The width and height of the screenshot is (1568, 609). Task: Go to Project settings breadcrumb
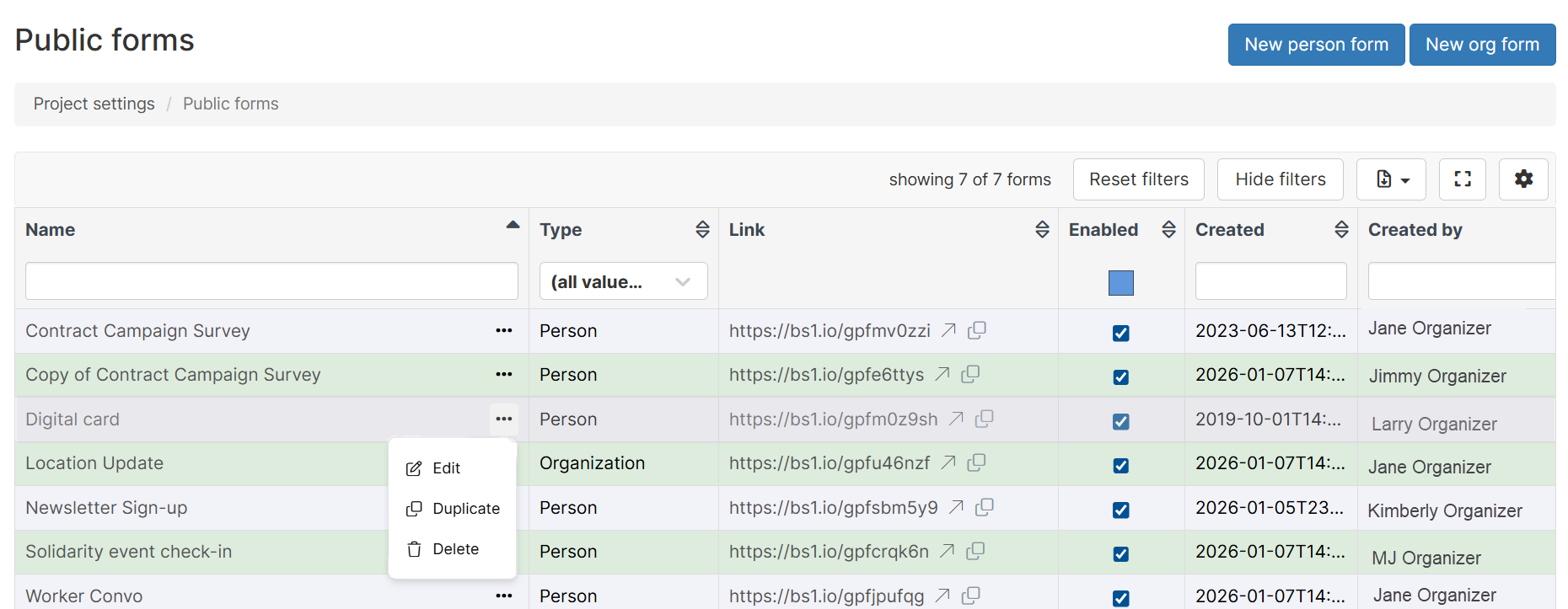point(94,104)
